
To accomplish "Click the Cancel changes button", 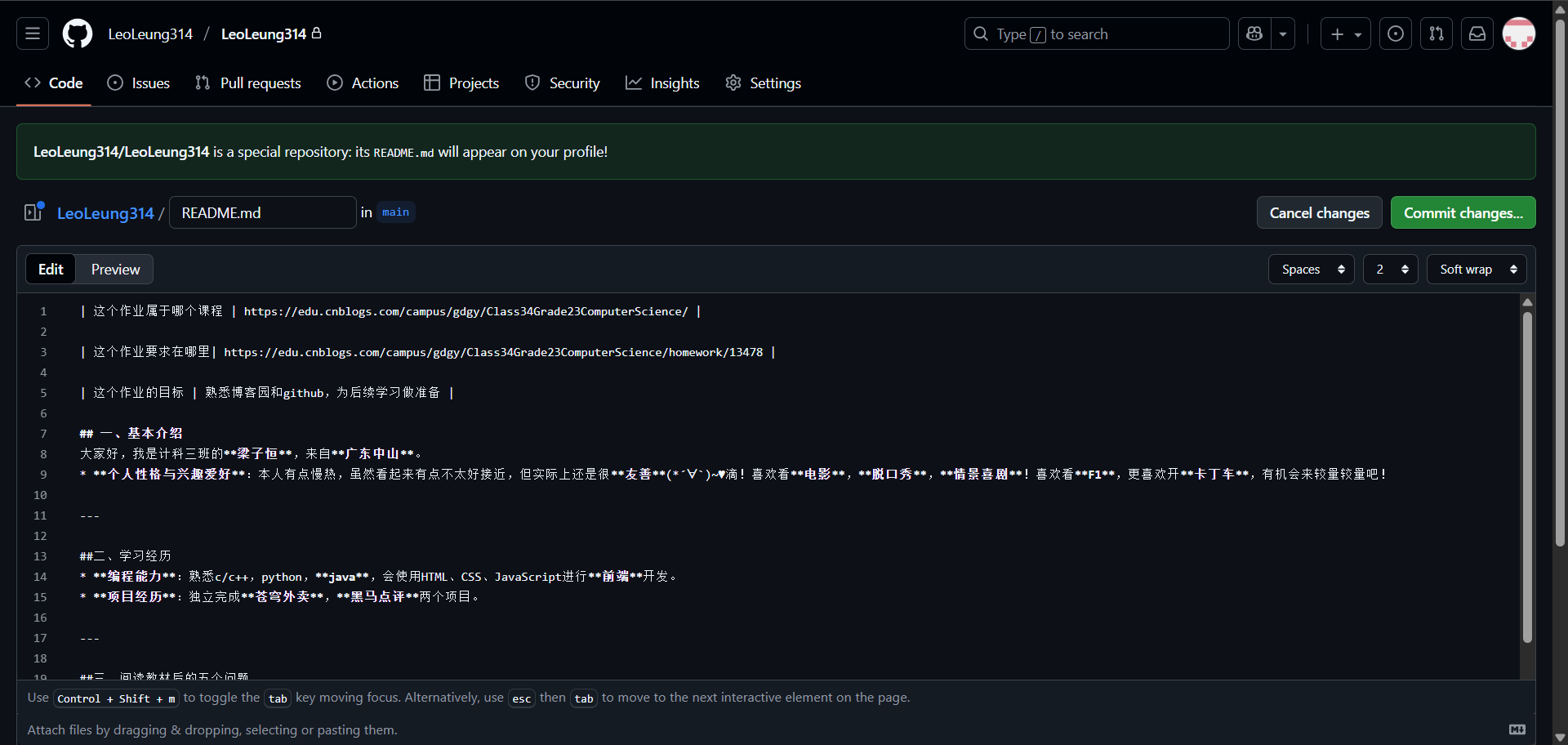I will 1319,213.
